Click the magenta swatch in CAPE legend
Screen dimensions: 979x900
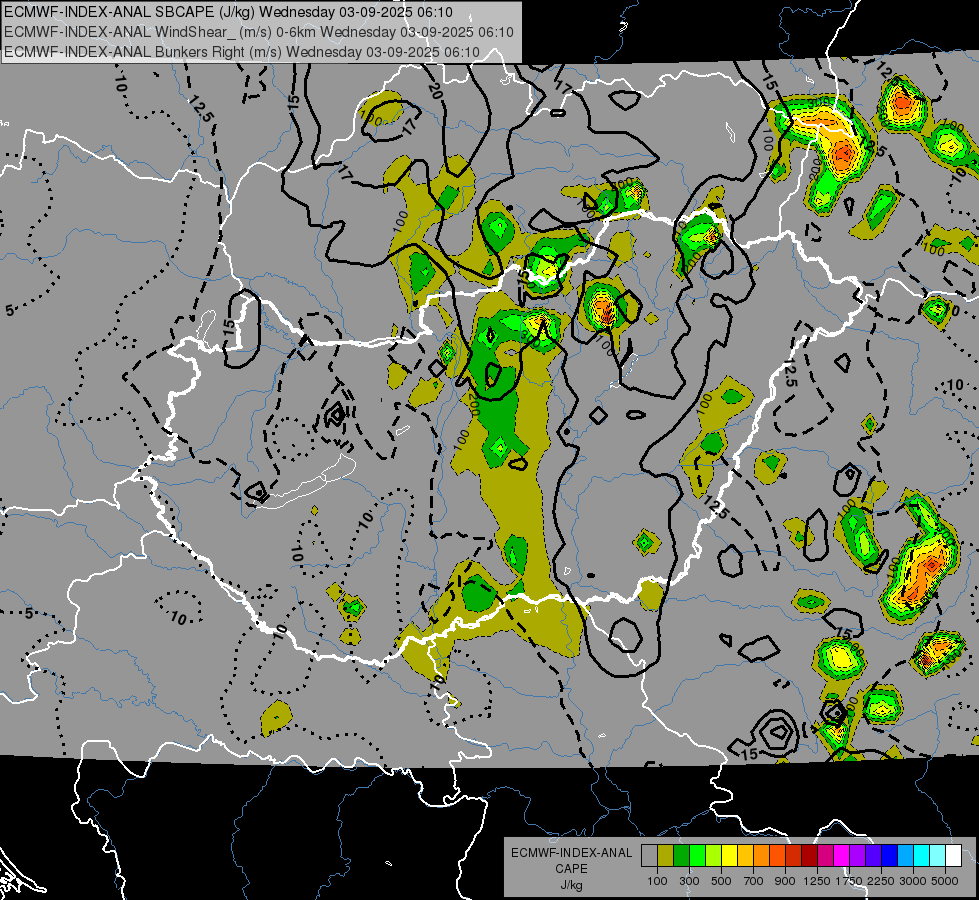(x=842, y=856)
